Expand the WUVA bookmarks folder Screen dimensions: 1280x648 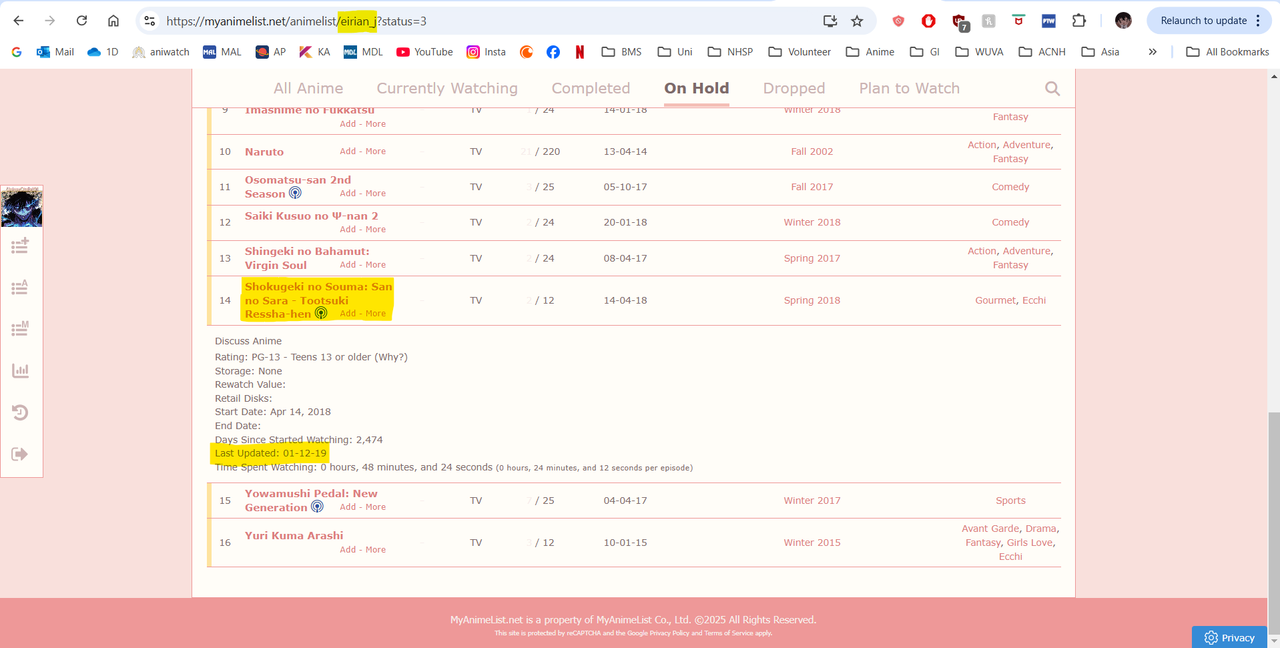980,52
